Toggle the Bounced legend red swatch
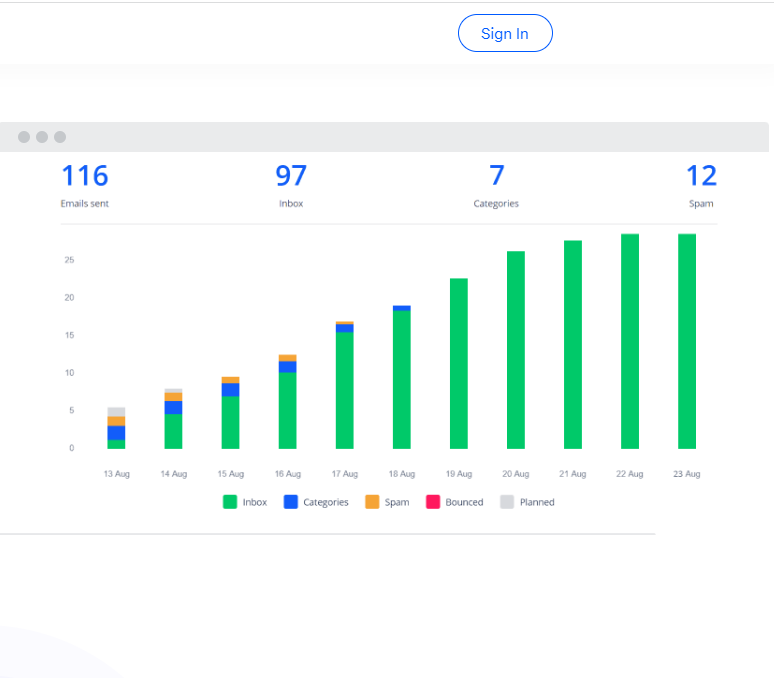774x678 pixels. click(x=433, y=502)
